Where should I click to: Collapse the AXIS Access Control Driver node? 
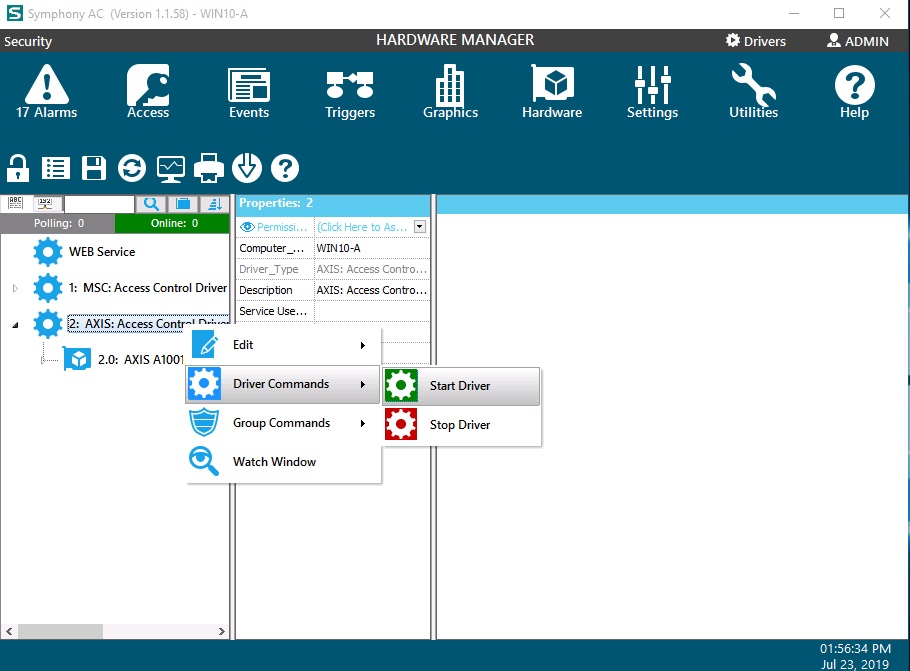click(x=16, y=324)
